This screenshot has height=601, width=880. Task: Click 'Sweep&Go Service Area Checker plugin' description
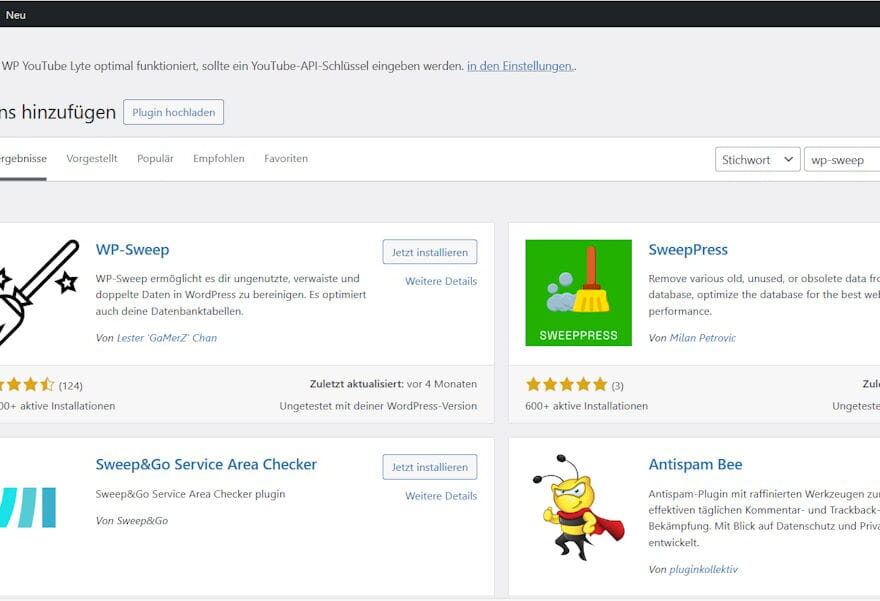190,494
